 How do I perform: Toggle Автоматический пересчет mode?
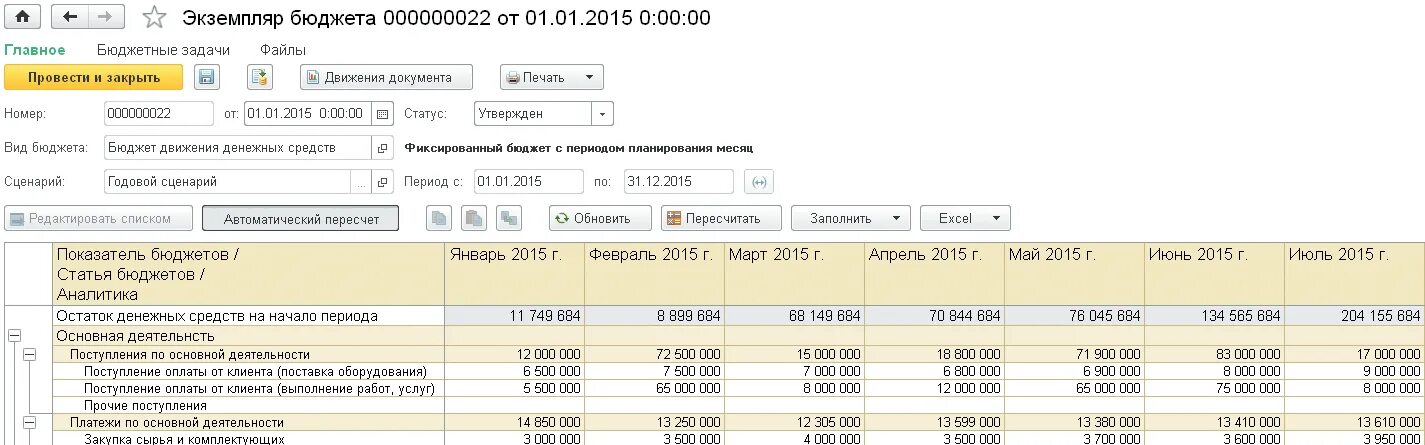pyautogui.click(x=300, y=218)
